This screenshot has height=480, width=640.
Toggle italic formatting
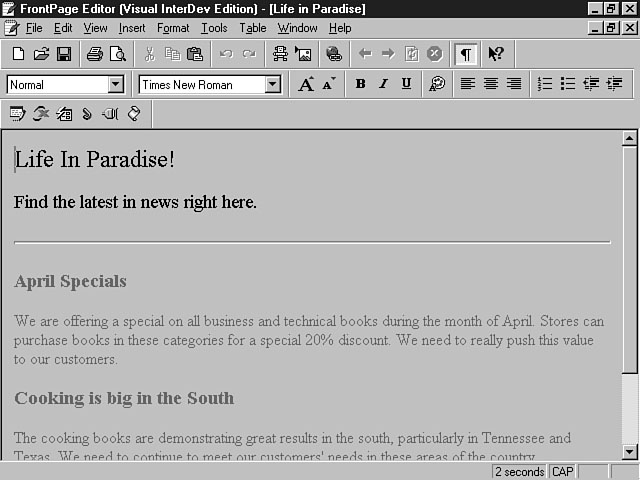pos(383,84)
